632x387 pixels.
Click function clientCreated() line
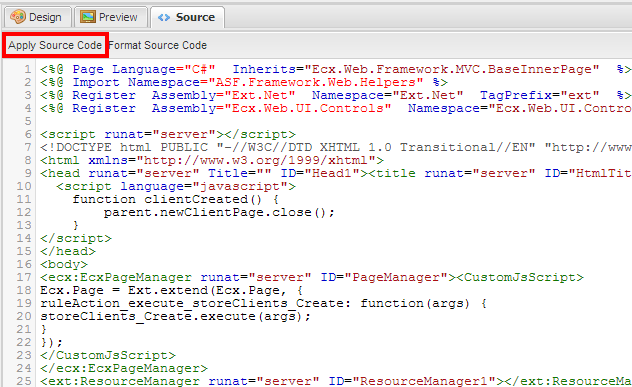pos(176,199)
